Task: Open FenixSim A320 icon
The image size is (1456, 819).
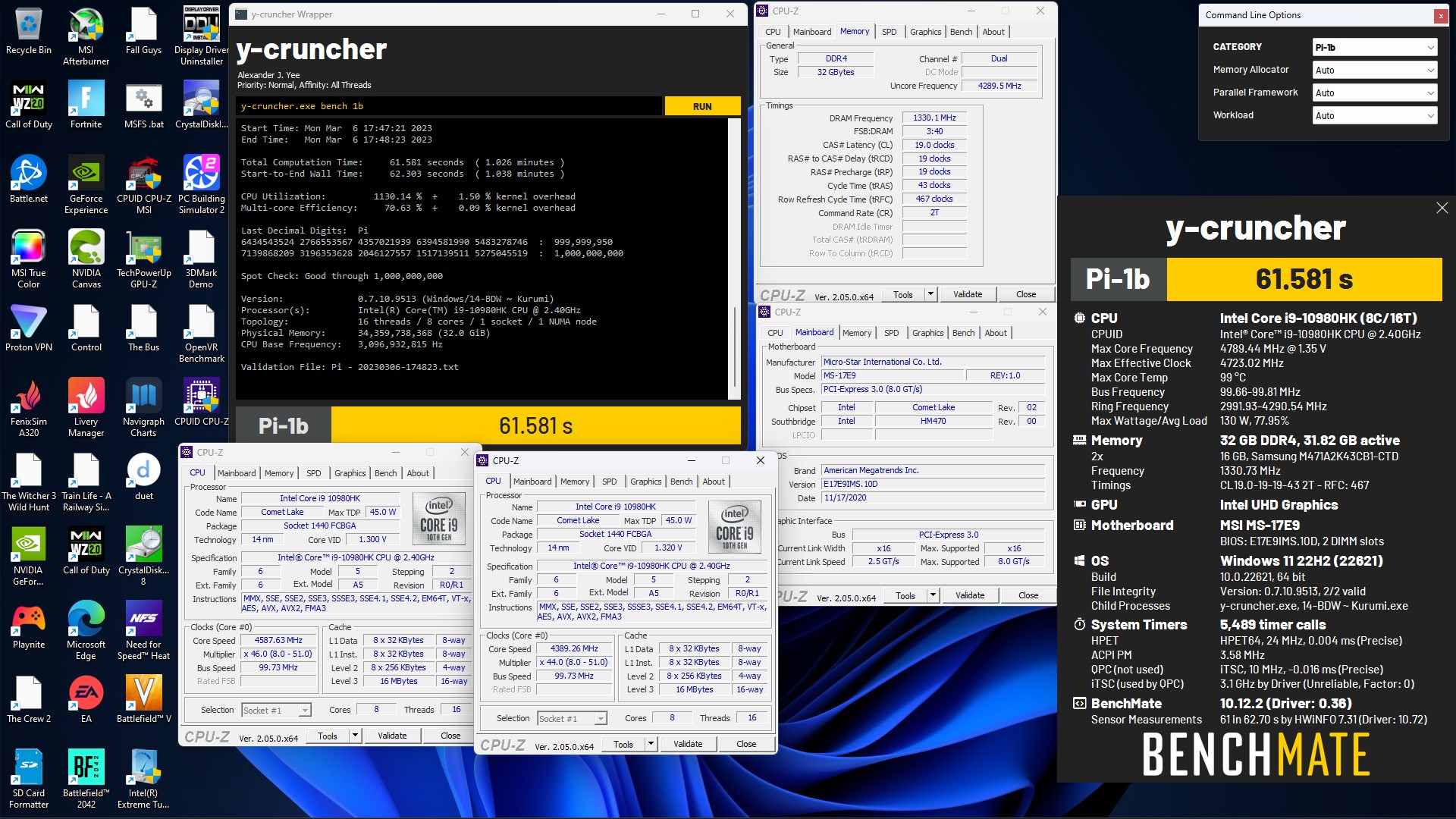Action: coord(29,408)
